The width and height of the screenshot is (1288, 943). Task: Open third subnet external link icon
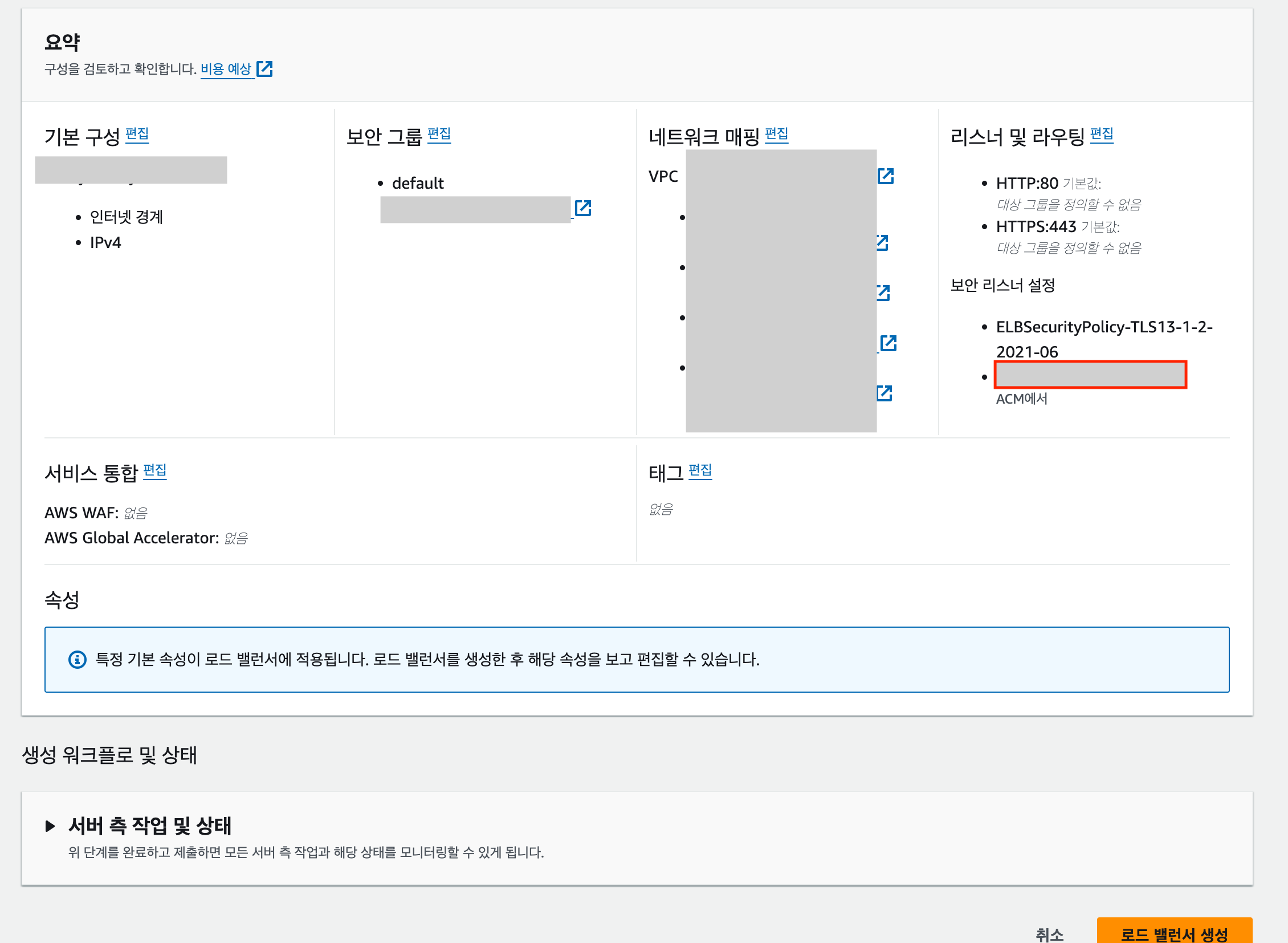click(x=888, y=343)
